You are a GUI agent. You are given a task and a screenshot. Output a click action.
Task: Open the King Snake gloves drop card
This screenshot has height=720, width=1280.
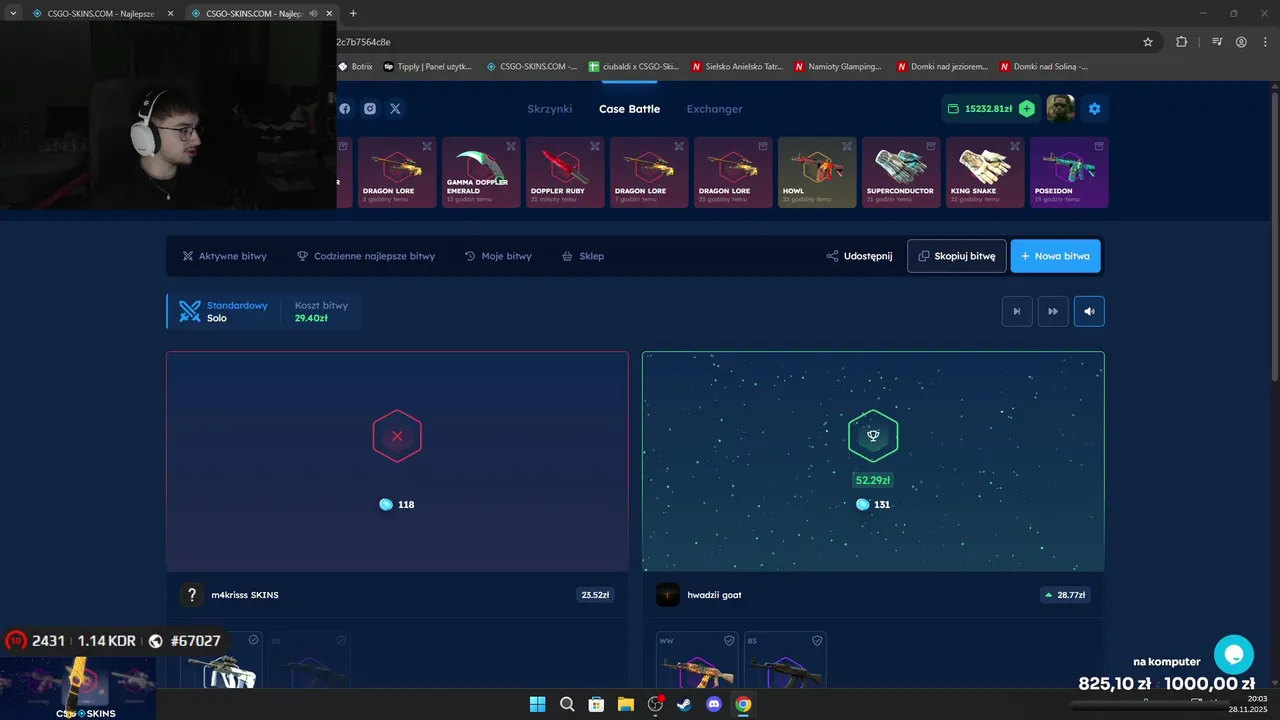click(x=985, y=172)
